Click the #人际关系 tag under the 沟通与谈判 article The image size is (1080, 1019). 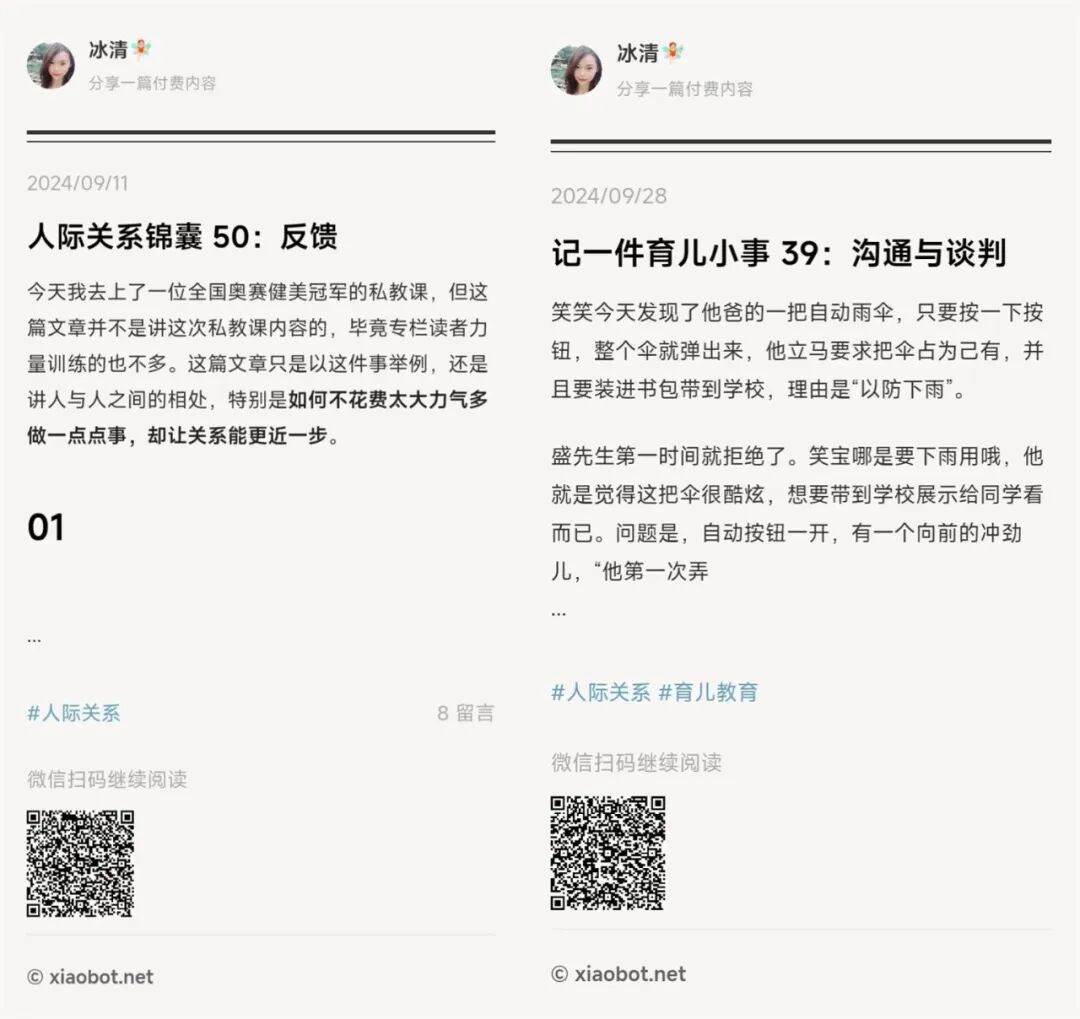(x=601, y=692)
